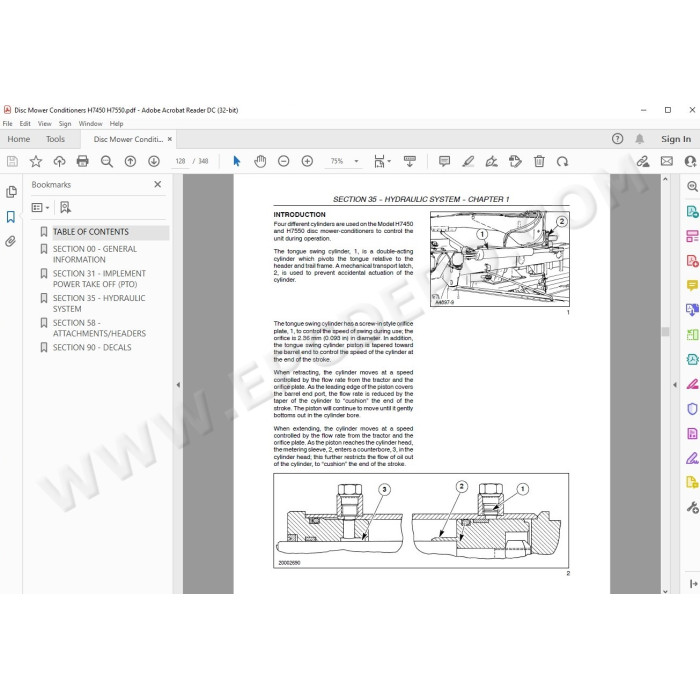
Task: Open the View menu
Action: [45, 124]
